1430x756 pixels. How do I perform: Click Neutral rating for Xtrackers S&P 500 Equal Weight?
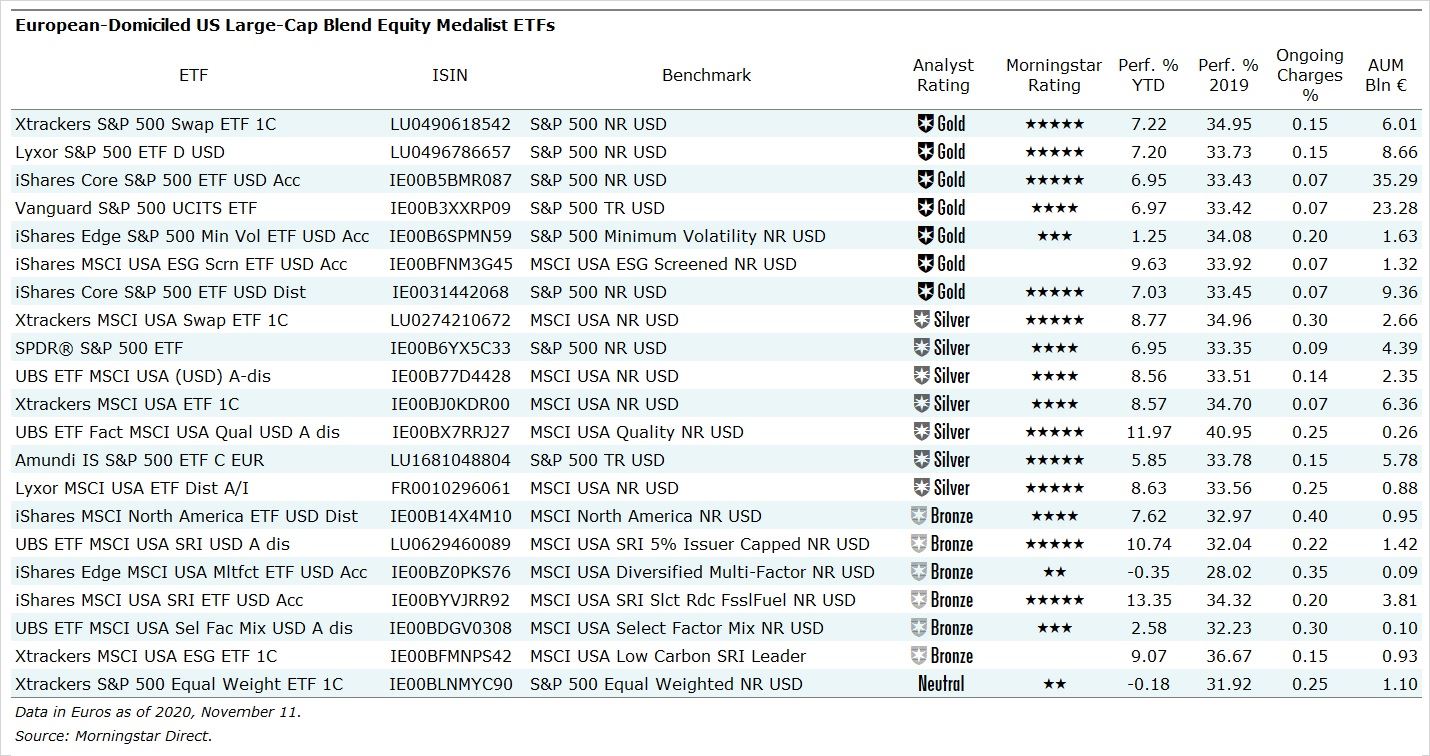941,684
